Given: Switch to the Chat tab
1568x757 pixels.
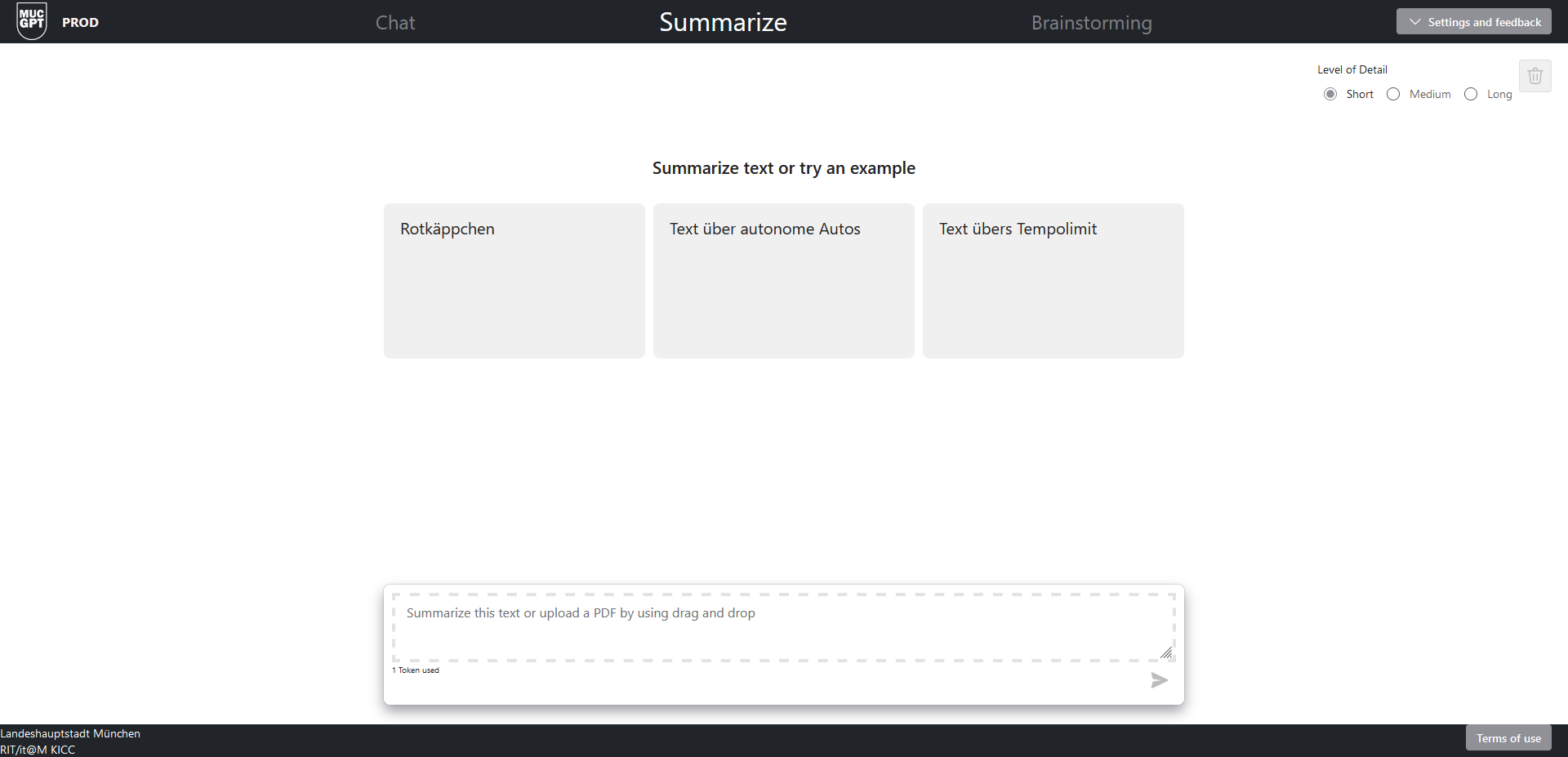Looking at the screenshot, I should [395, 23].
